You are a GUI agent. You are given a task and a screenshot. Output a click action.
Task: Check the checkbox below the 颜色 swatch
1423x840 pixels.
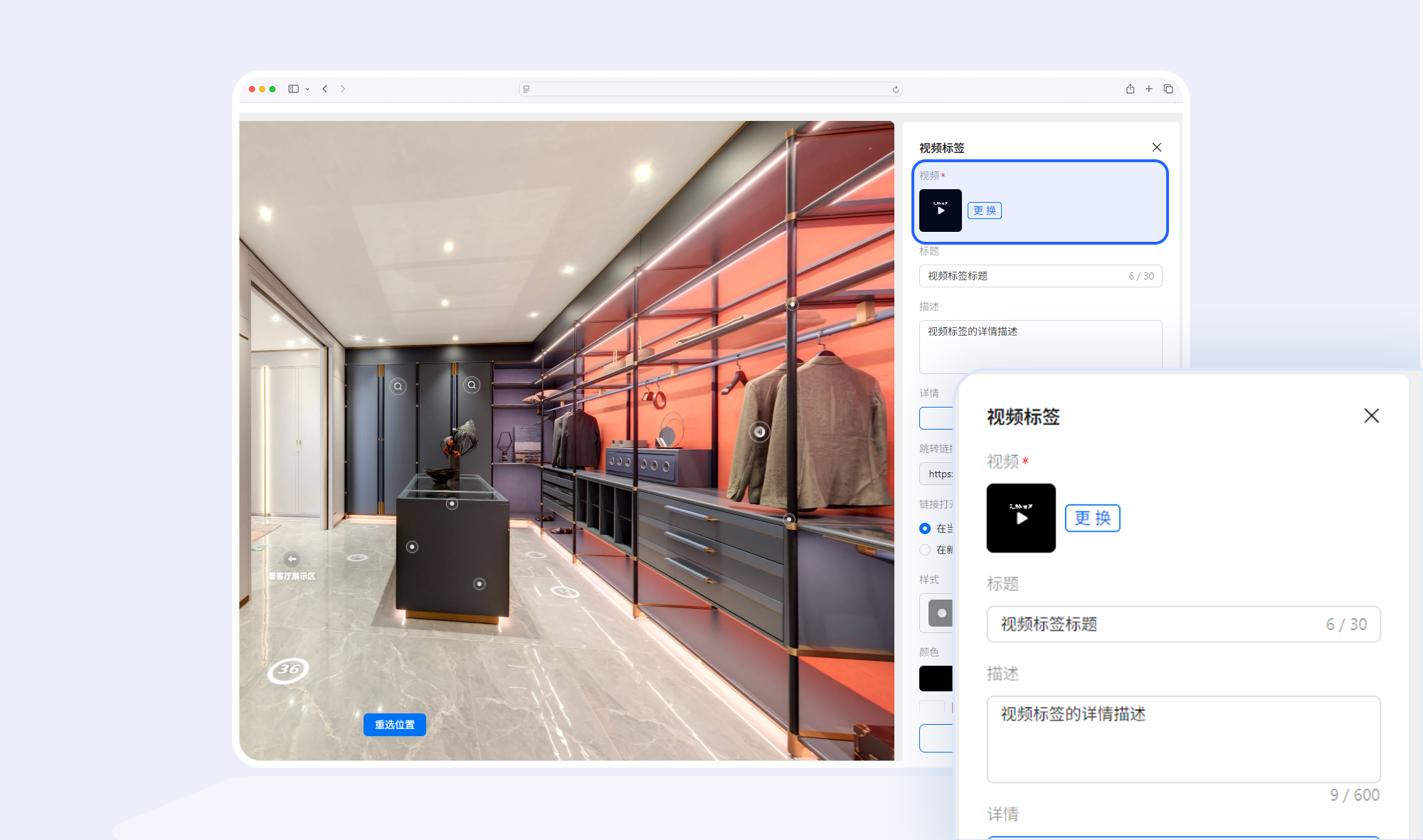(932, 708)
